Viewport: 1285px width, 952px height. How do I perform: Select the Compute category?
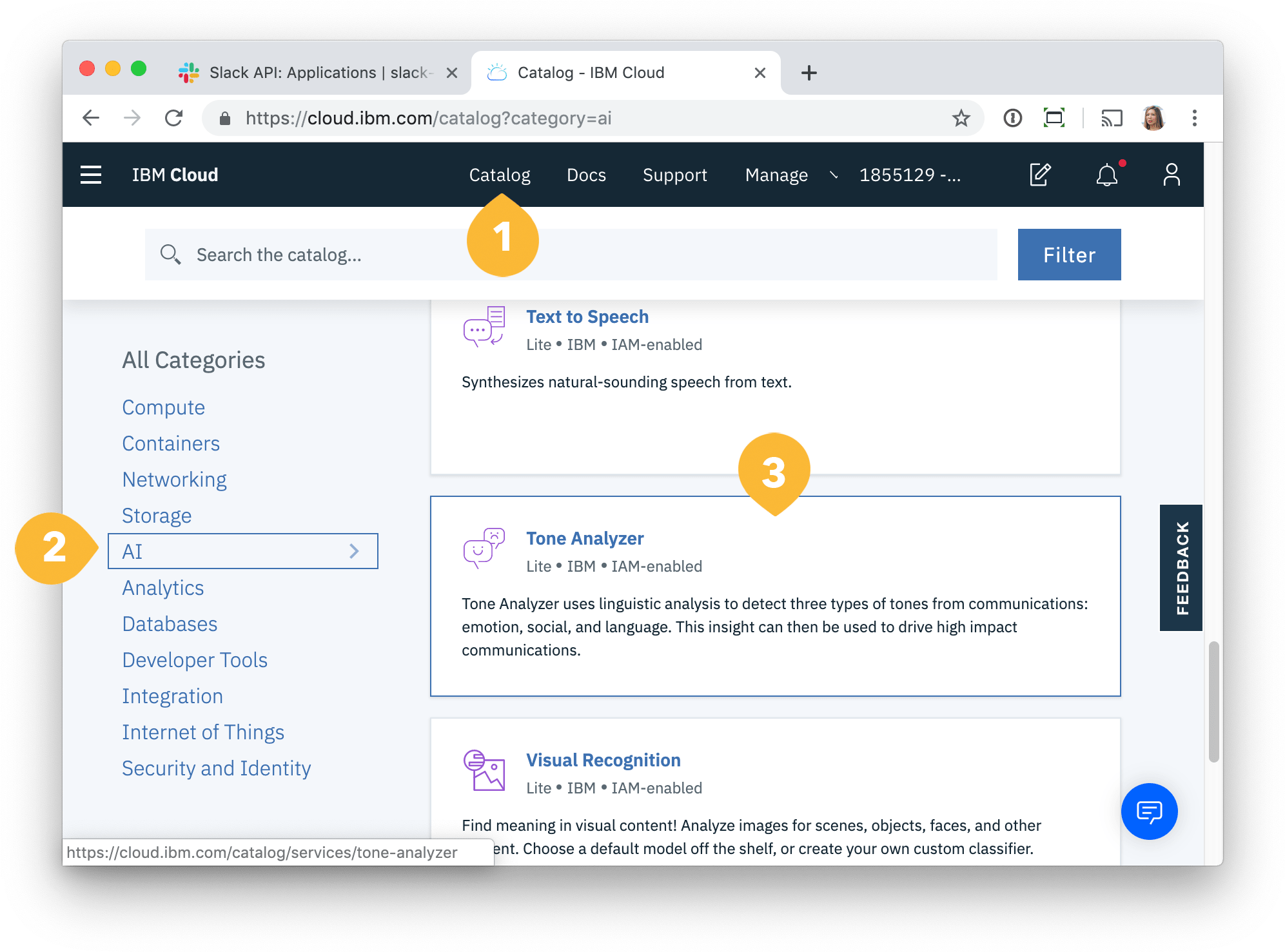tap(164, 407)
